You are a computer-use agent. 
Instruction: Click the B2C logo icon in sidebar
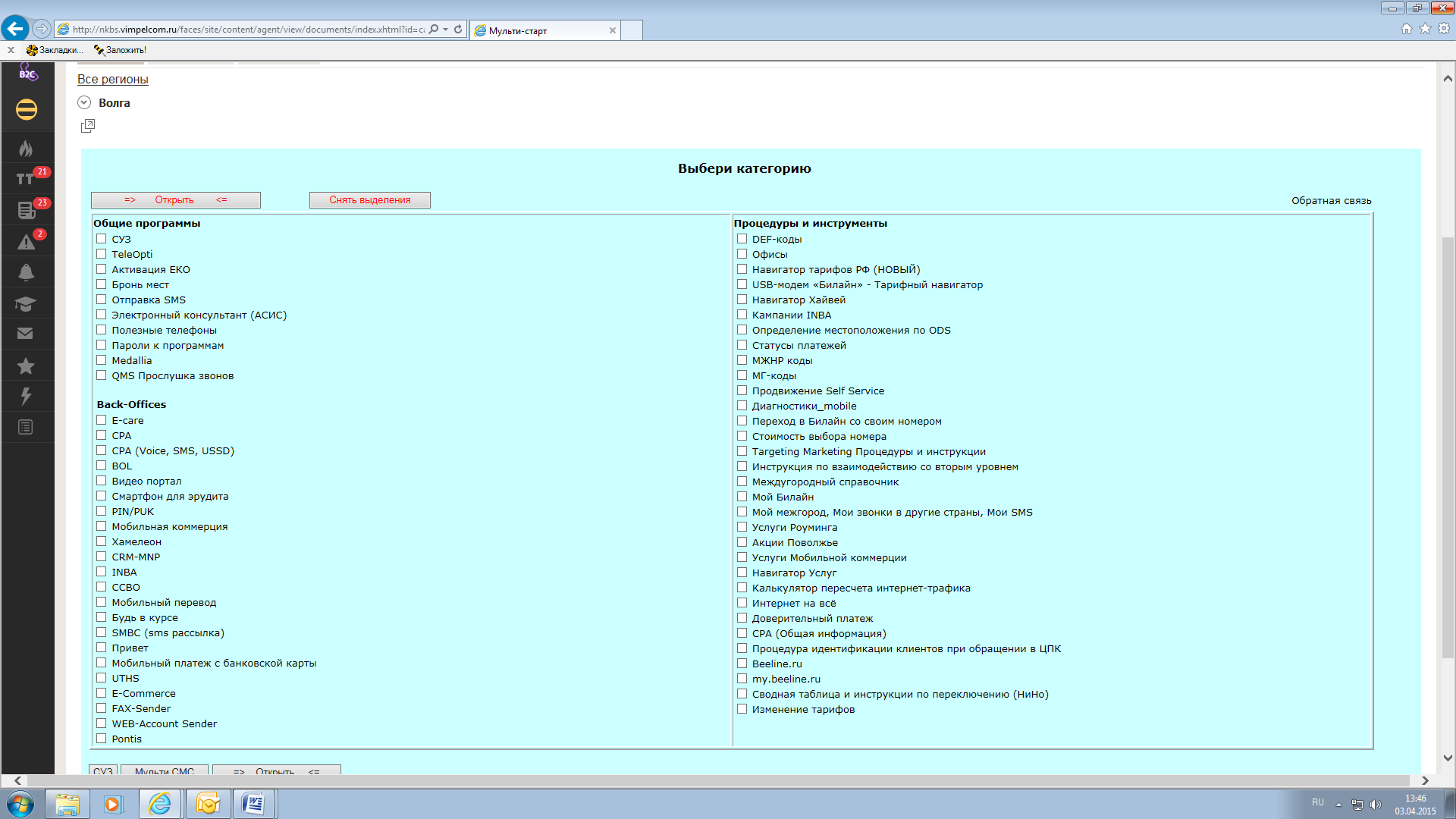click(27, 73)
